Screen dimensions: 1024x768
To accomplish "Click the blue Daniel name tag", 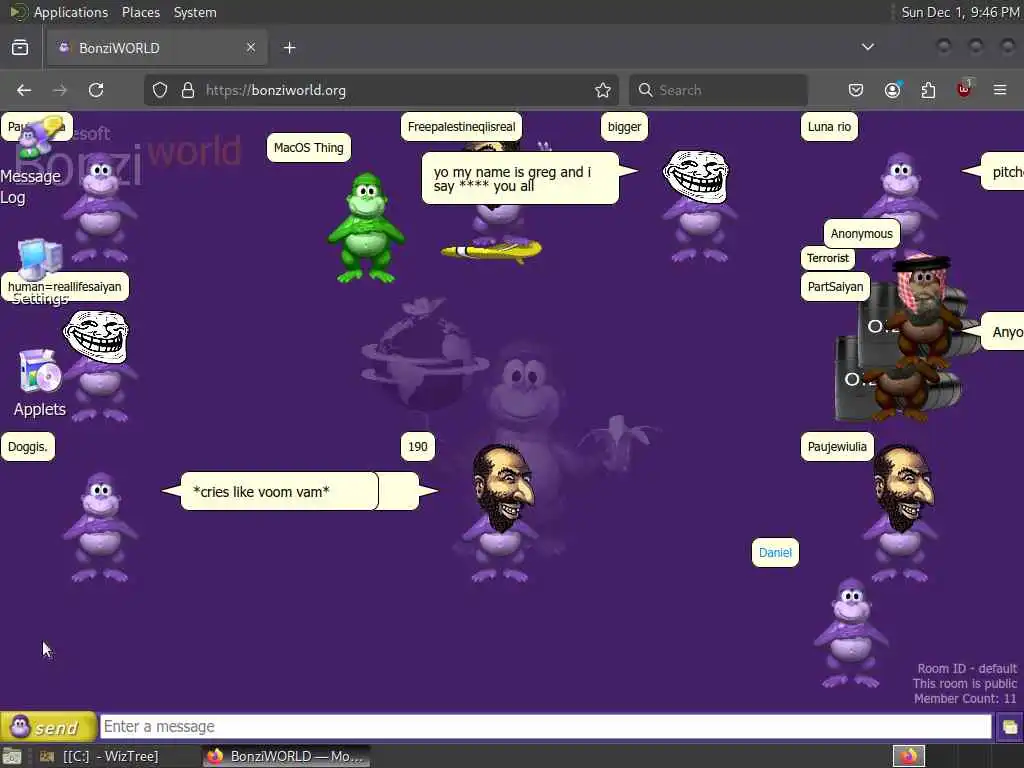I will [775, 552].
